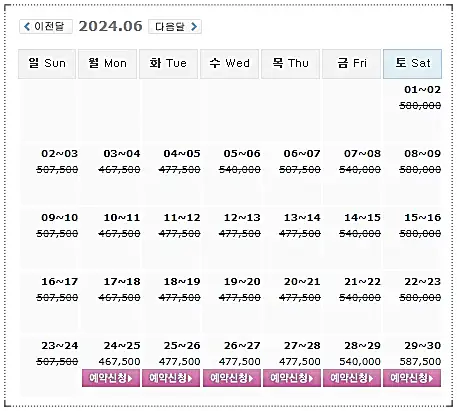This screenshot has height=411, width=457.
Task: Click the 27~28 date label
Action: pyautogui.click(x=302, y=346)
